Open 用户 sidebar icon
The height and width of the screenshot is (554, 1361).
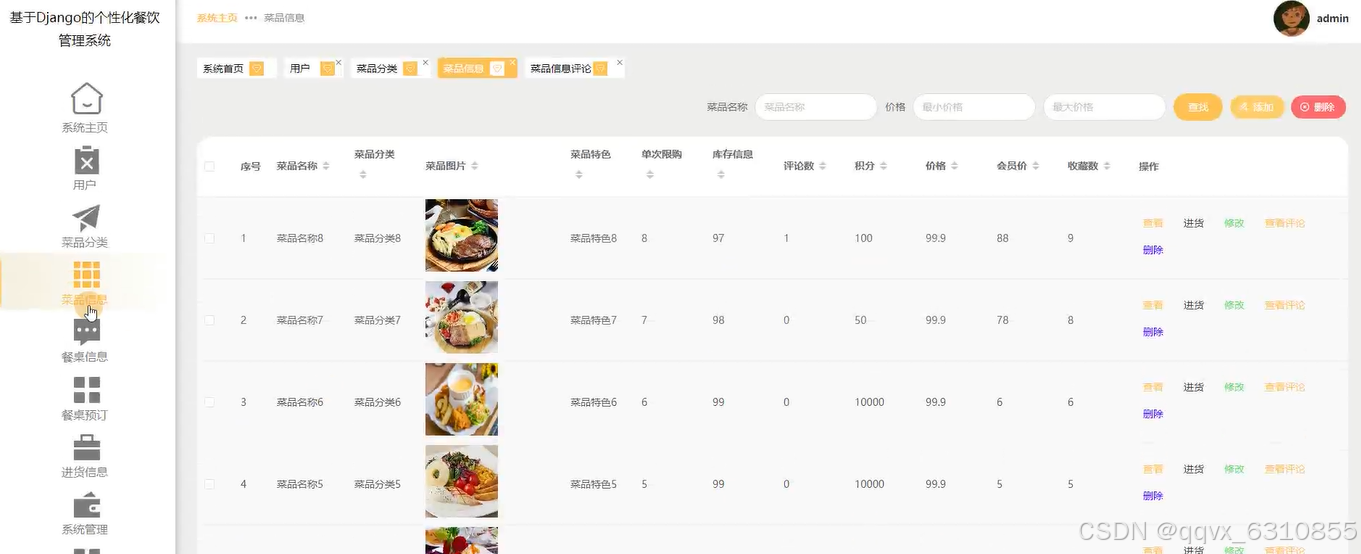[87, 160]
